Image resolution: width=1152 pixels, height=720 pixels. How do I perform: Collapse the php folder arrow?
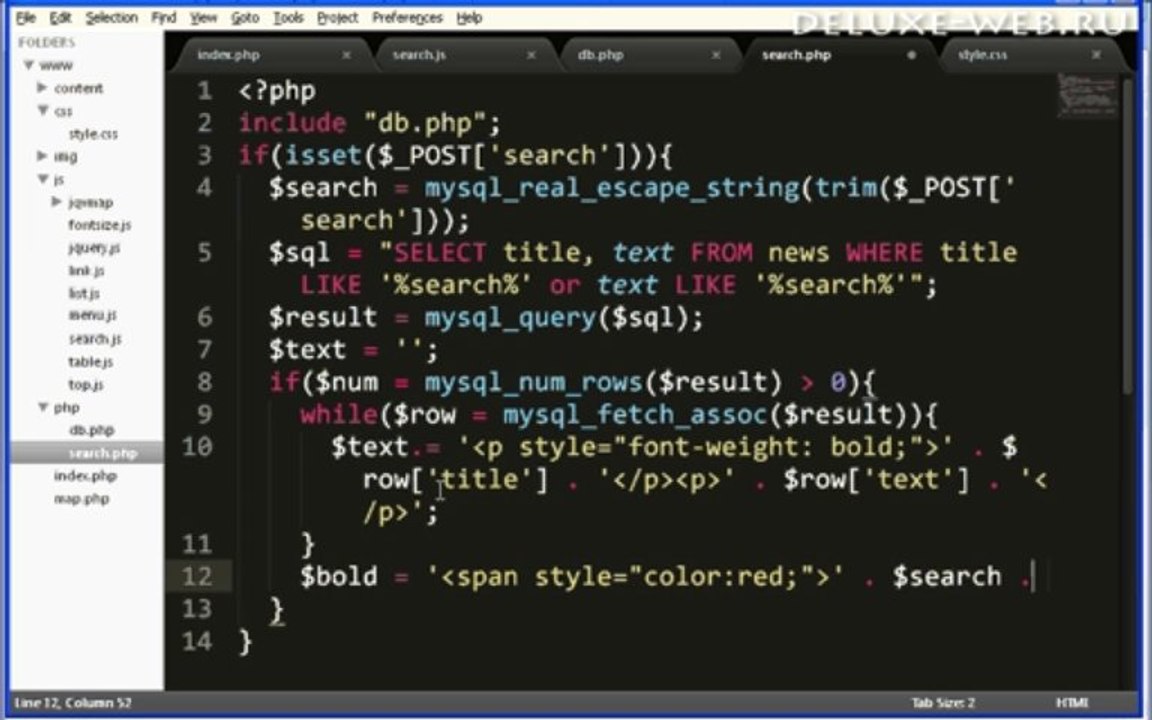[x=43, y=406]
